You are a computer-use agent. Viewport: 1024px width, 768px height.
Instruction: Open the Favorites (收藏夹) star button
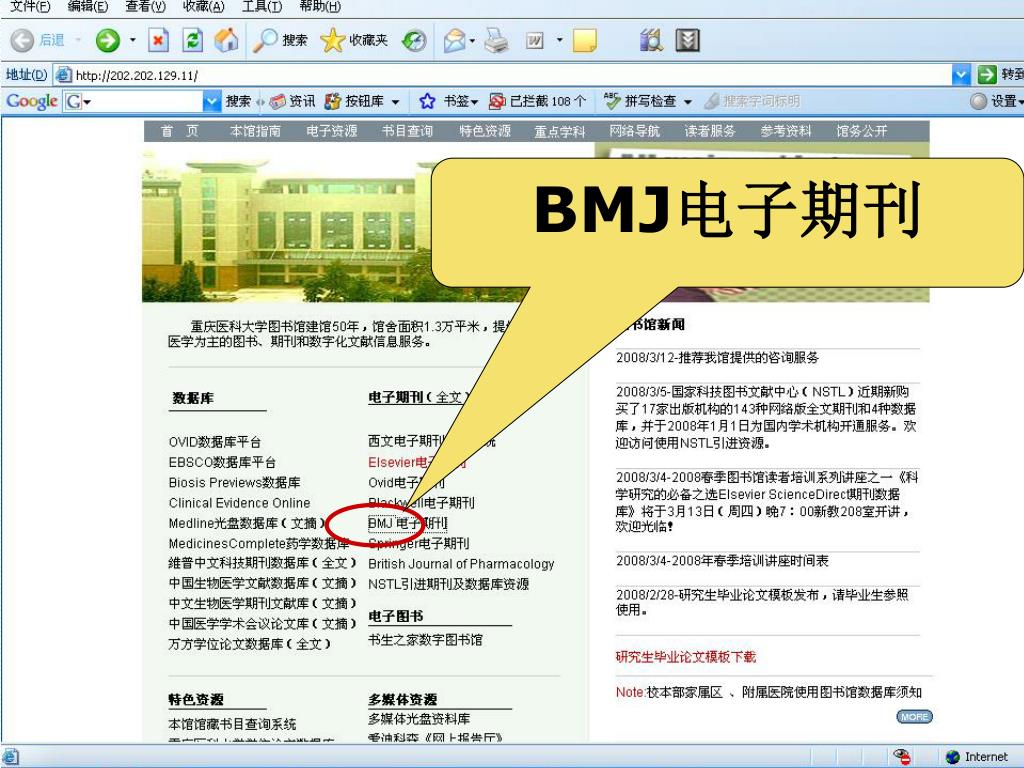point(355,40)
